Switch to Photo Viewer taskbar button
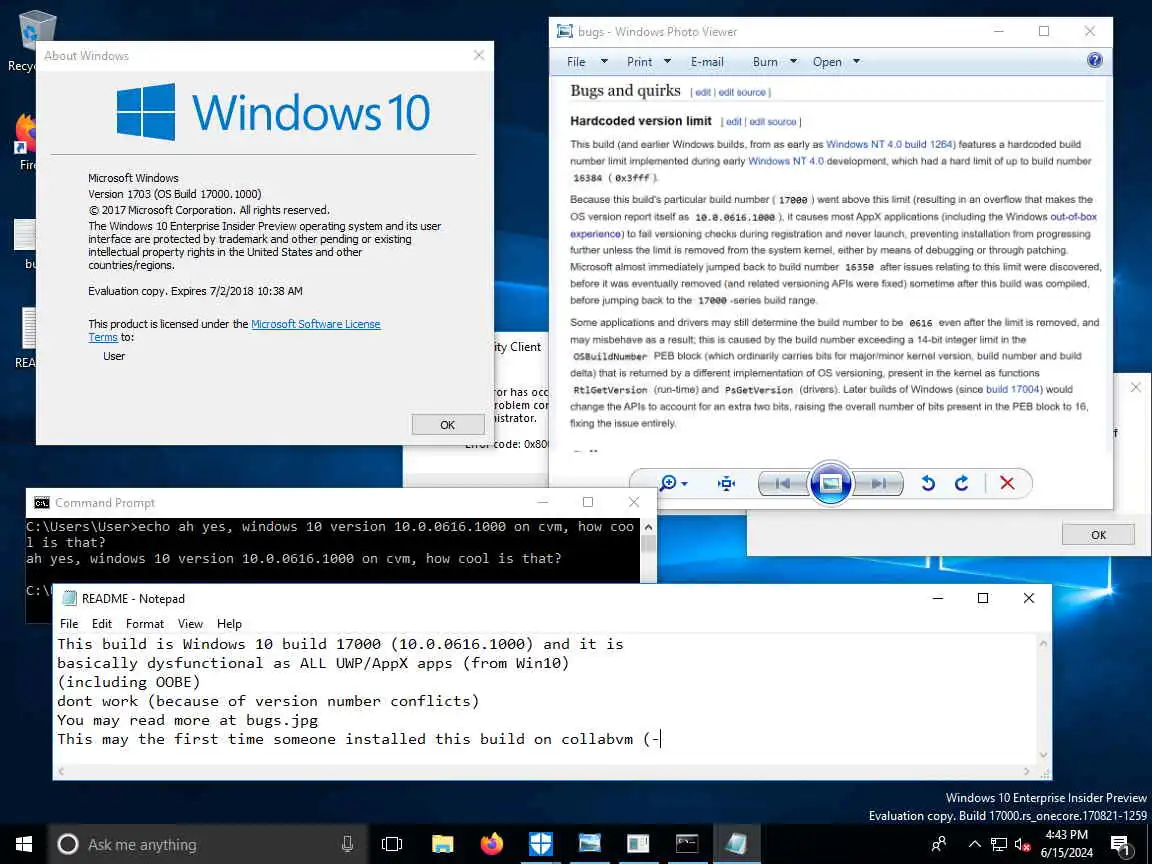The width and height of the screenshot is (1152, 864). pos(589,844)
